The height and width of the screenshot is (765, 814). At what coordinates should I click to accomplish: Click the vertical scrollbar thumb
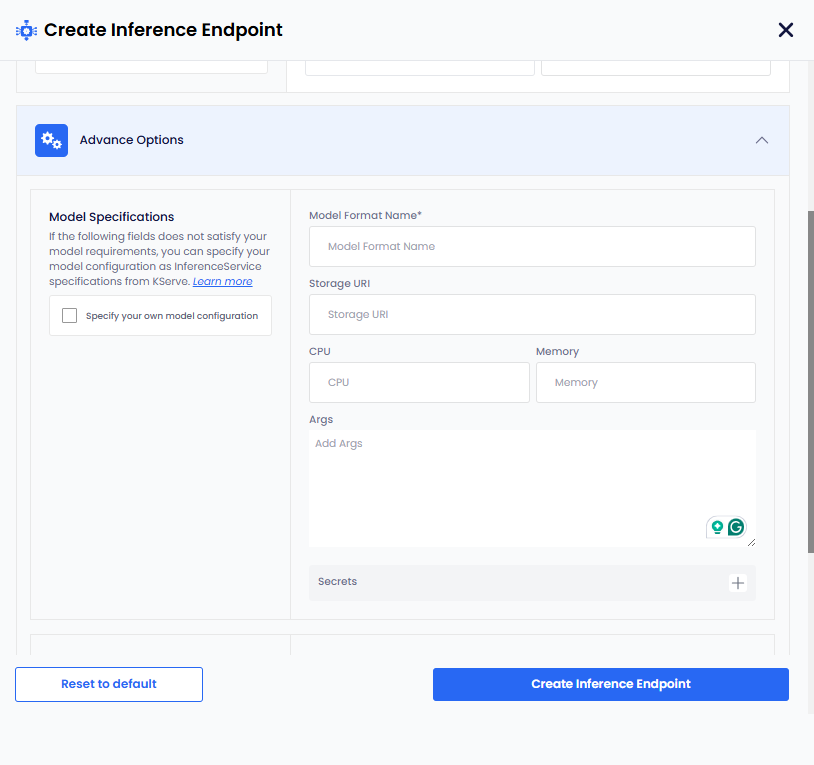click(810, 381)
